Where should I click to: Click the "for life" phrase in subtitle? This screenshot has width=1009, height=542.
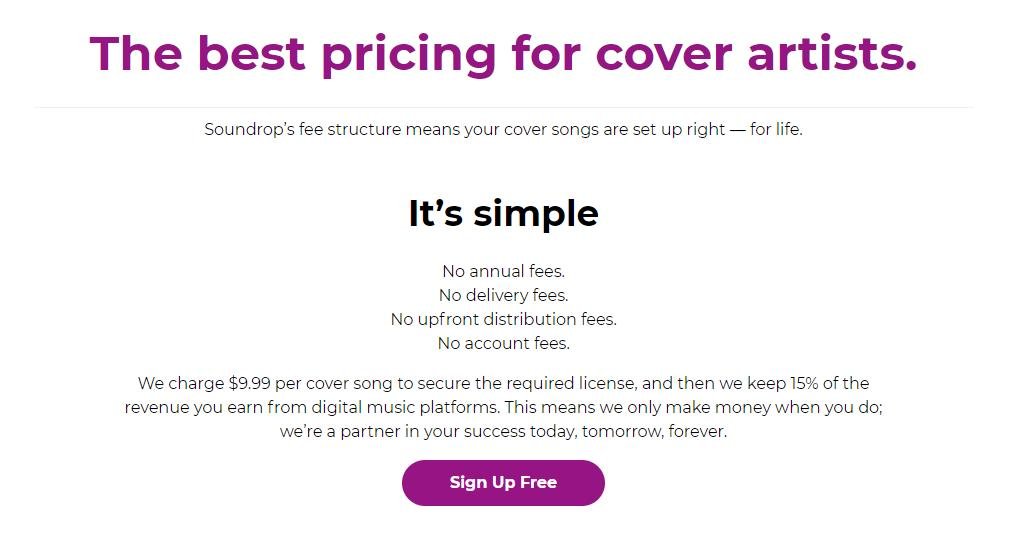pyautogui.click(x=775, y=129)
